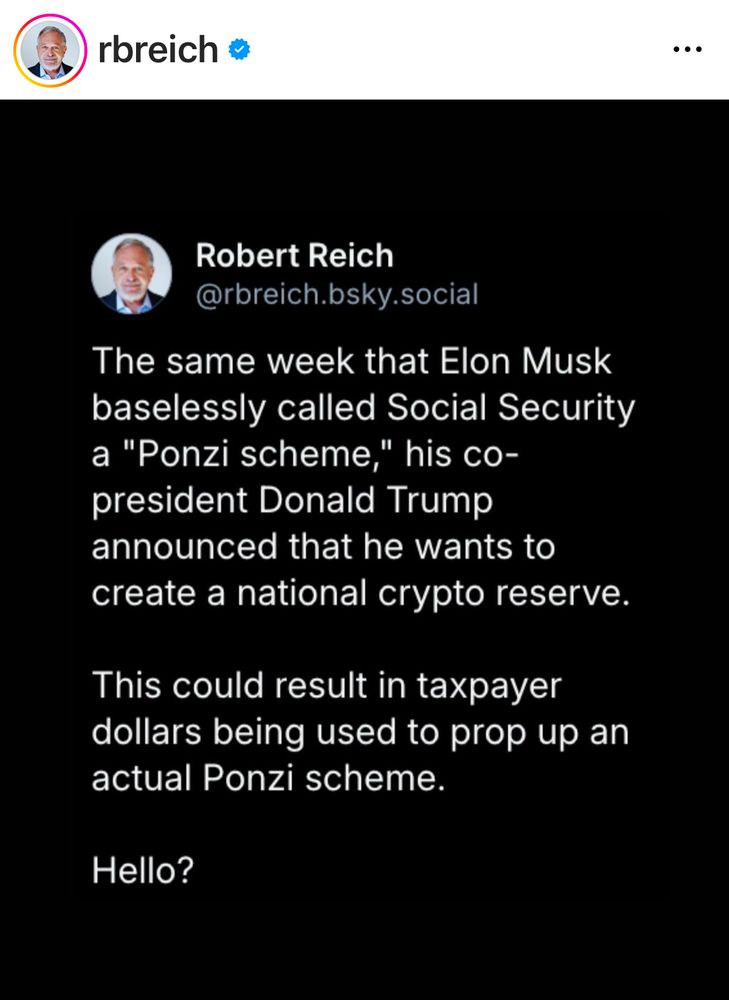Click the word "taxpayer" in second paragraph
Image resolution: width=729 pixels, height=1000 pixels.
[489, 687]
